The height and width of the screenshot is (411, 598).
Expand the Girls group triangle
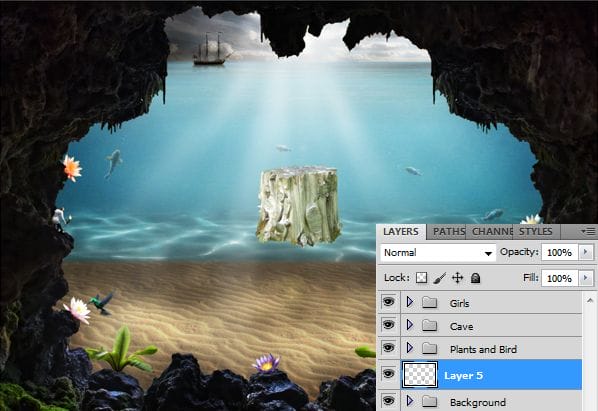[410, 302]
